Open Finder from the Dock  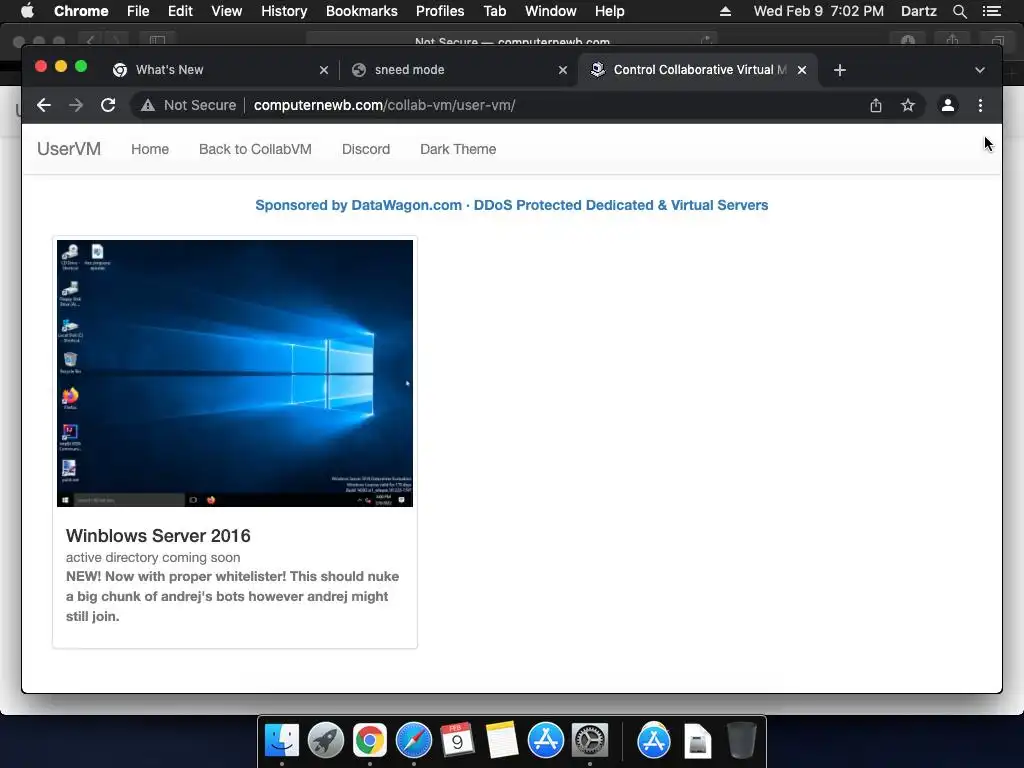pyautogui.click(x=281, y=741)
